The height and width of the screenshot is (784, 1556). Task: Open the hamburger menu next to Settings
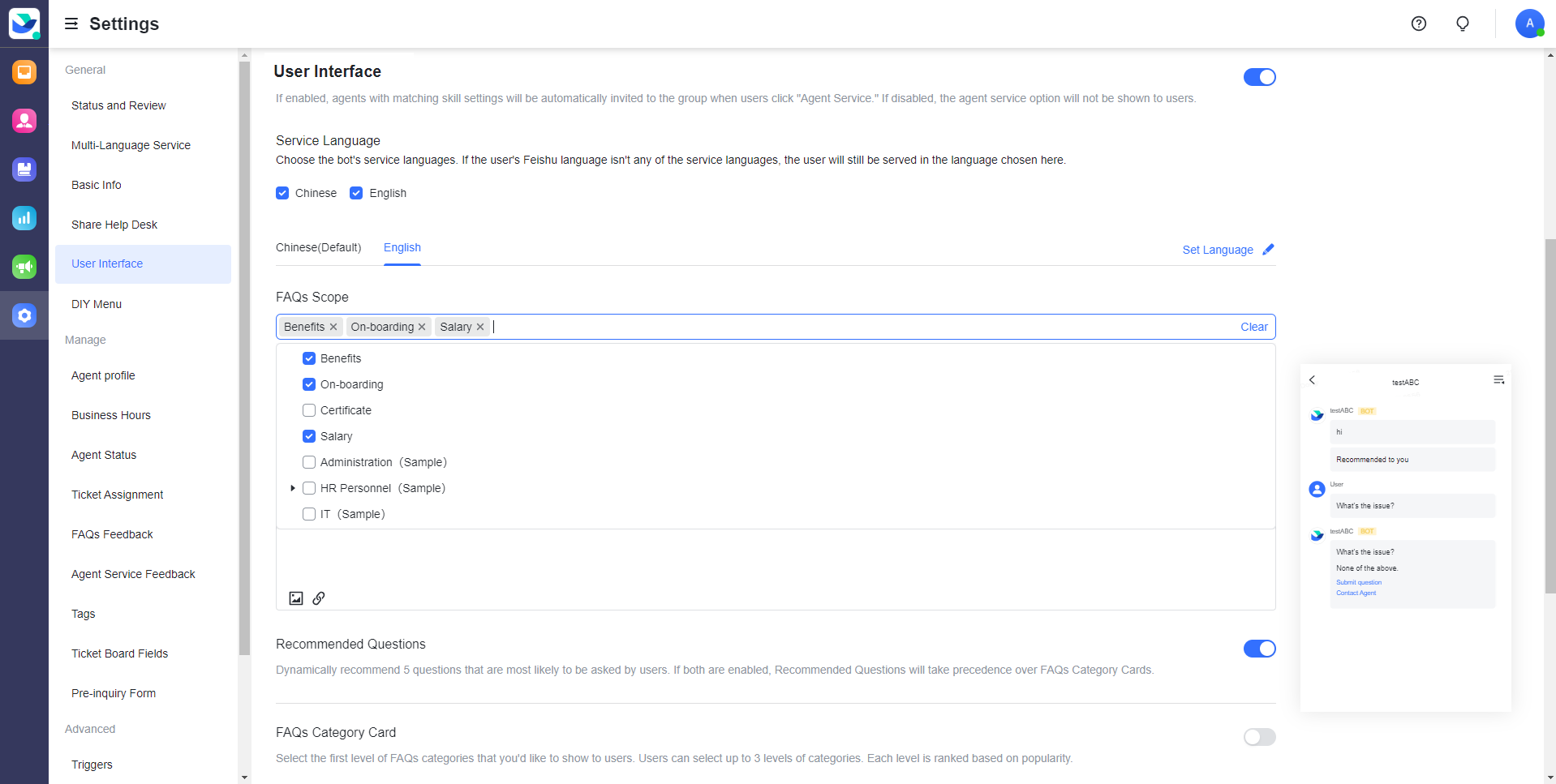pos(71,24)
